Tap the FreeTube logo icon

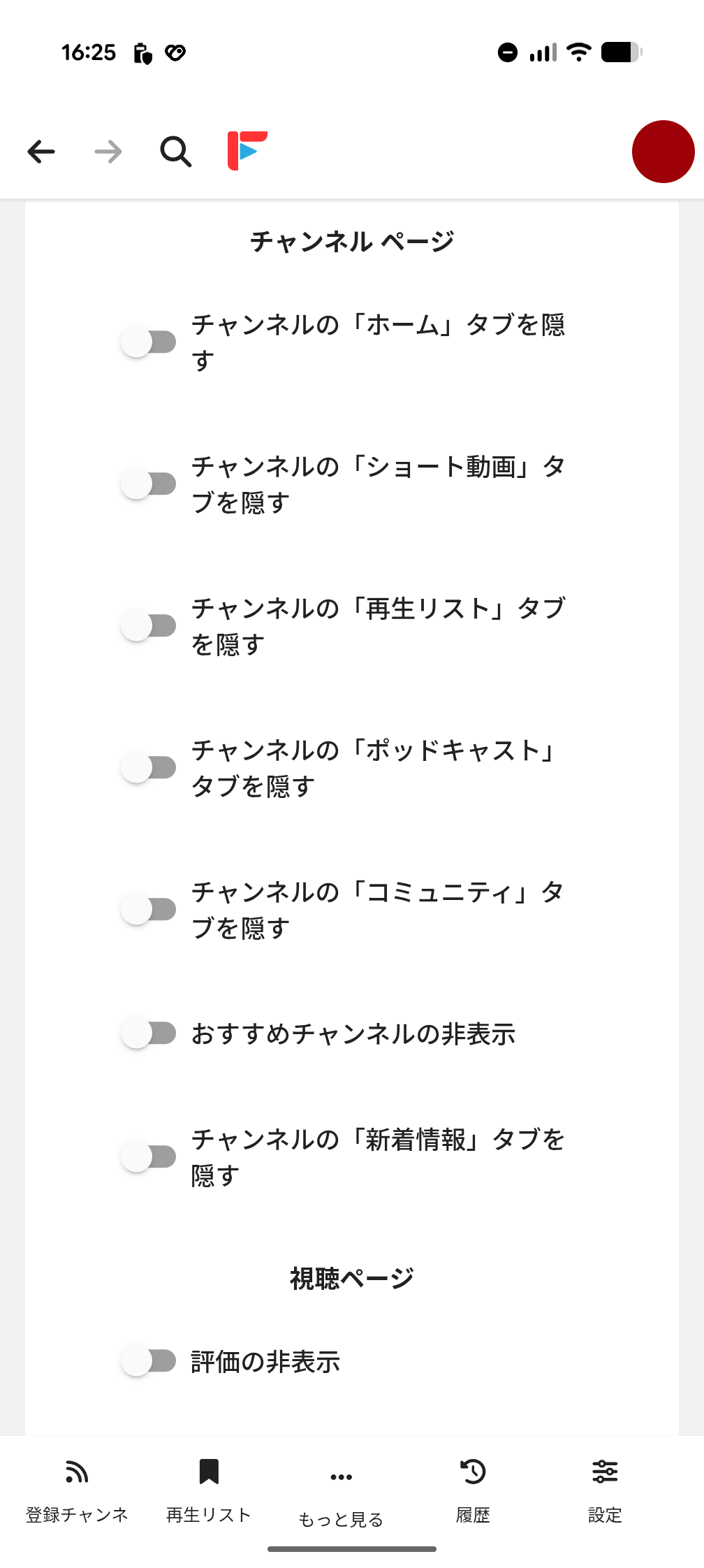click(x=247, y=150)
